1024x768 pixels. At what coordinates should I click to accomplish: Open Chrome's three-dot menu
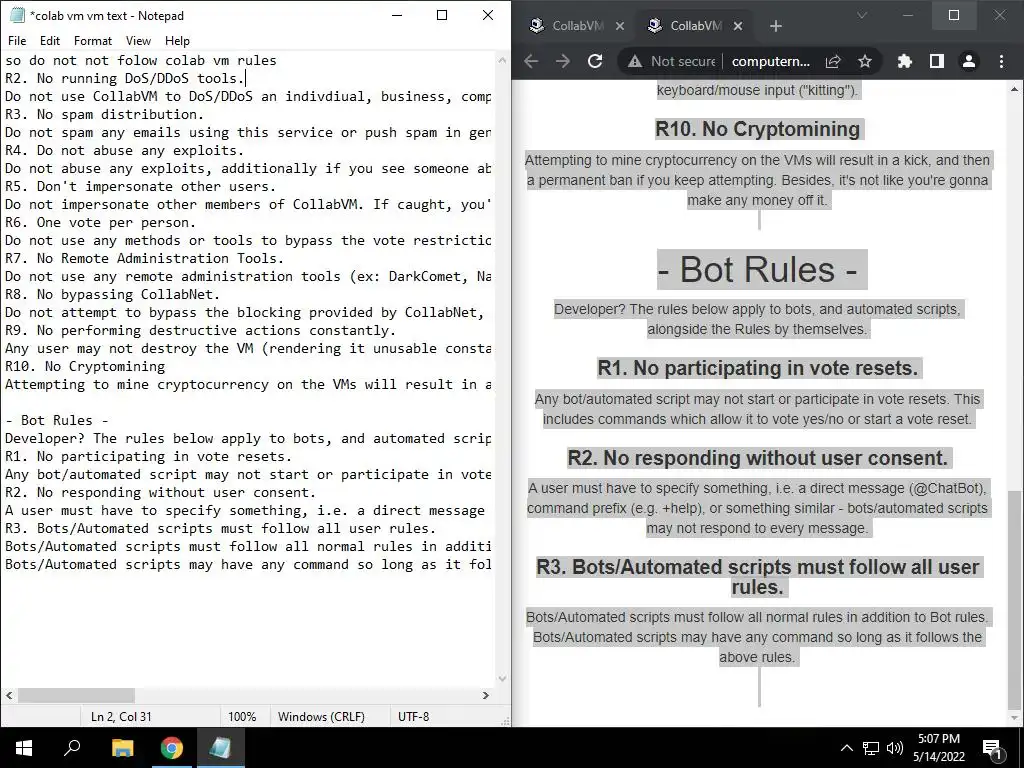point(1001,61)
